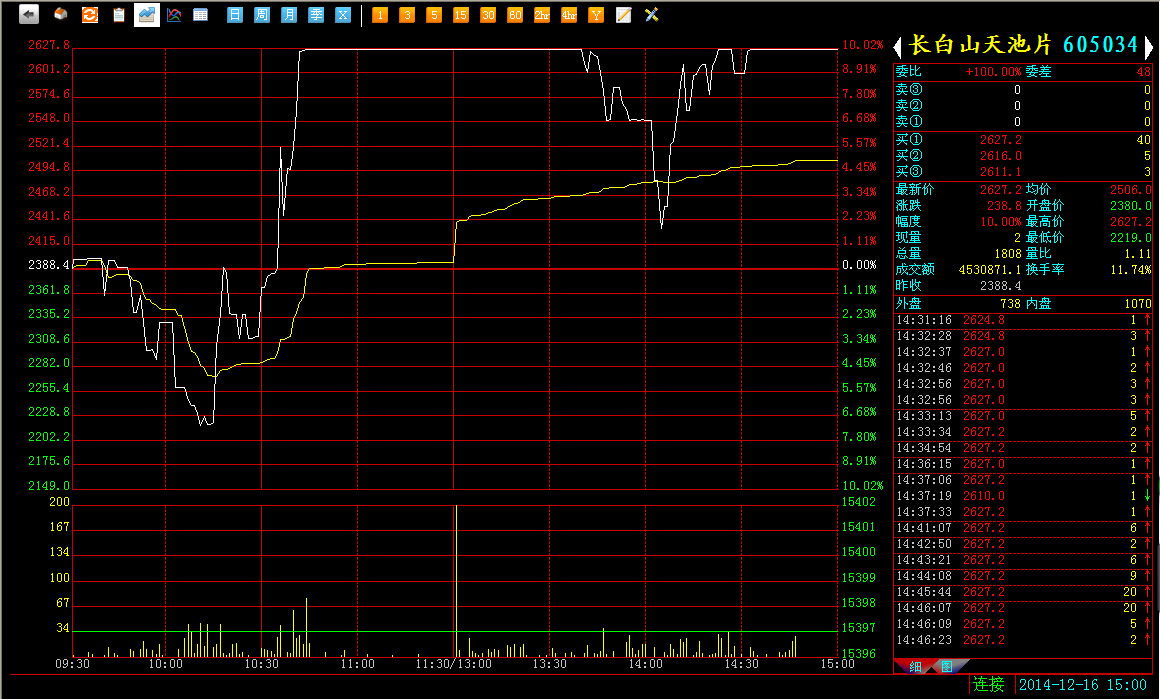1160x699 pixels.
Task: Click the 均价 value 2506.0
Action: pyautogui.click(x=1130, y=189)
